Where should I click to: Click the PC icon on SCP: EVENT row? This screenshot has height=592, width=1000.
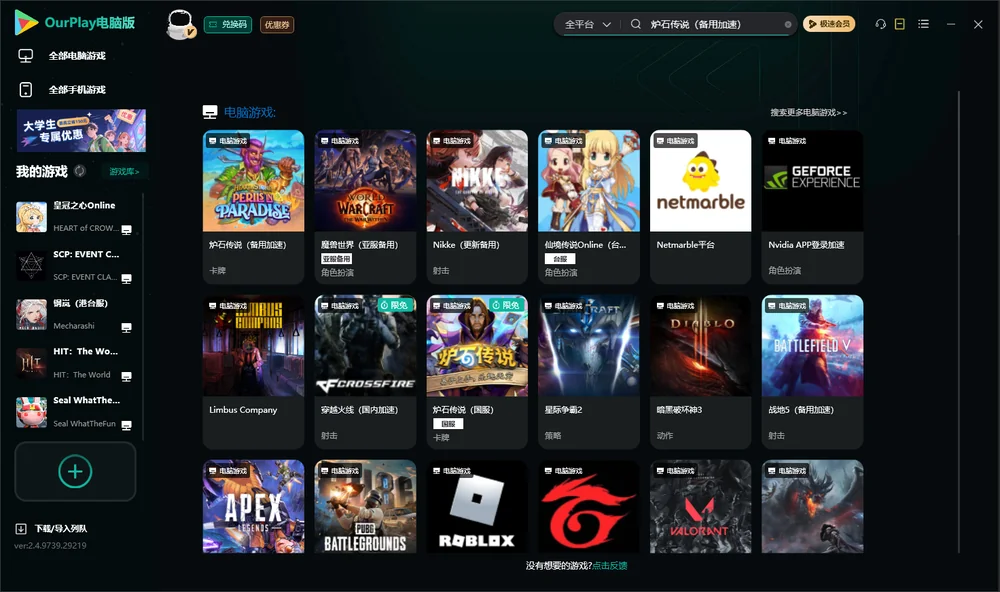coord(126,279)
